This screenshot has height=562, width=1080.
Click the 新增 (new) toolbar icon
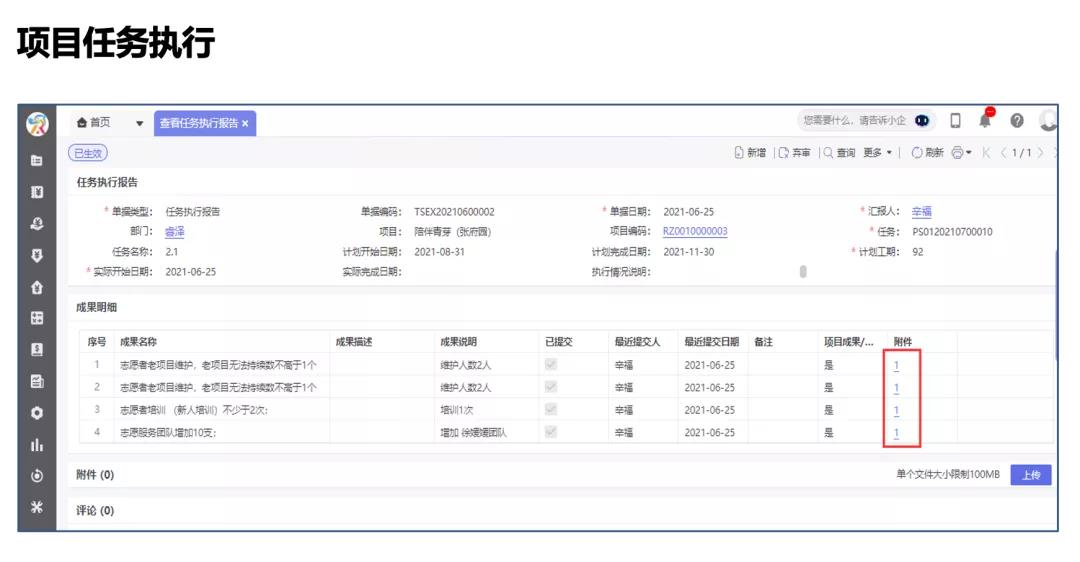740,153
